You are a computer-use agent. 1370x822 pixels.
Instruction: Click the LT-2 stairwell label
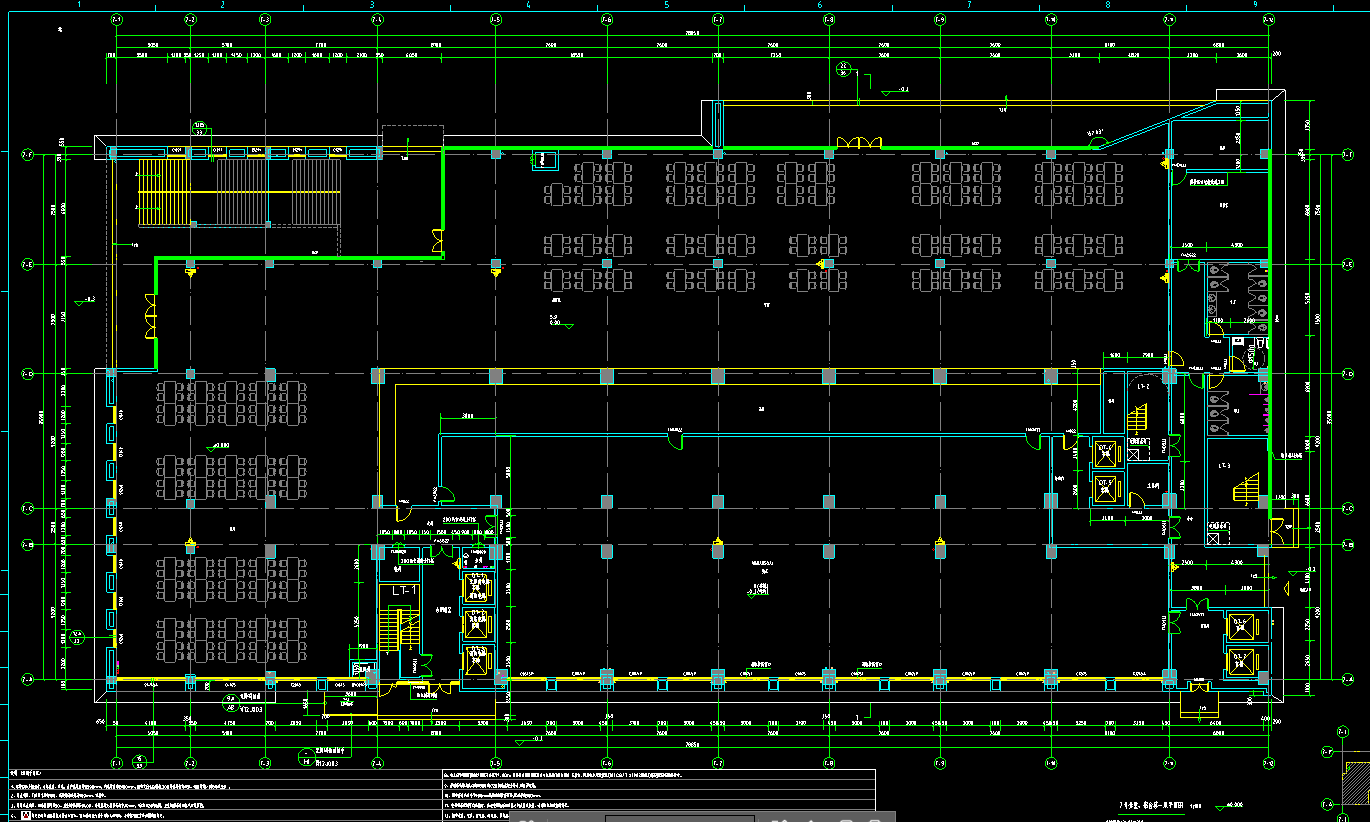tap(1143, 386)
